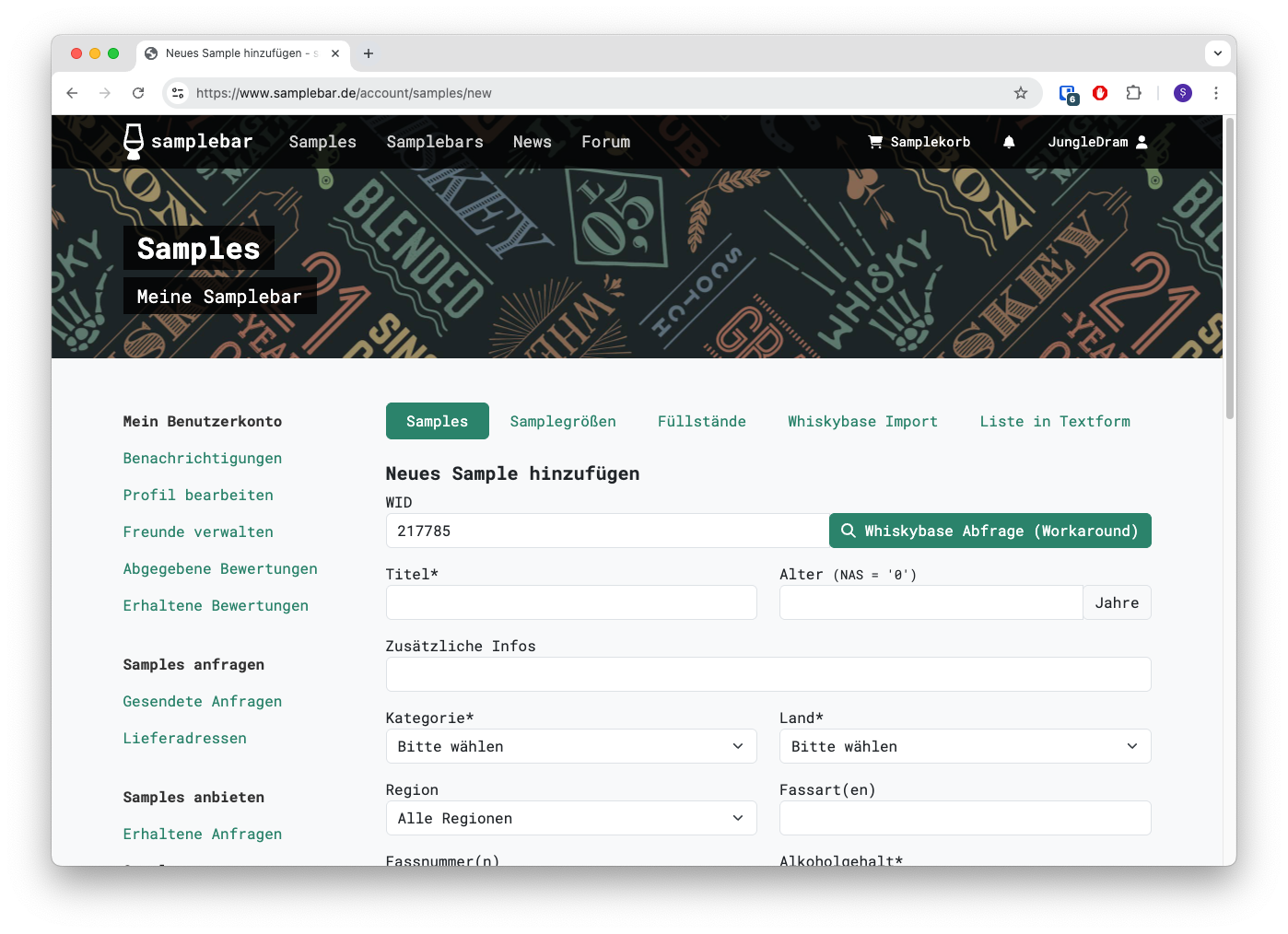Image resolution: width=1288 pixels, height=934 pixels.
Task: Open Chrome's three-dot menu
Action: pyautogui.click(x=1216, y=93)
